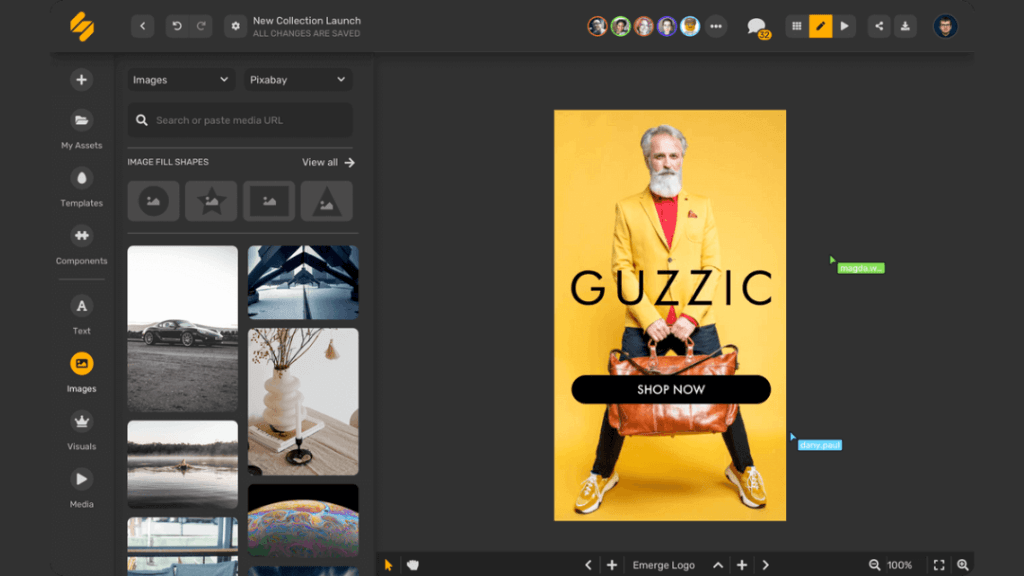
Task: Select the triangle image fill shape
Action: click(327, 201)
